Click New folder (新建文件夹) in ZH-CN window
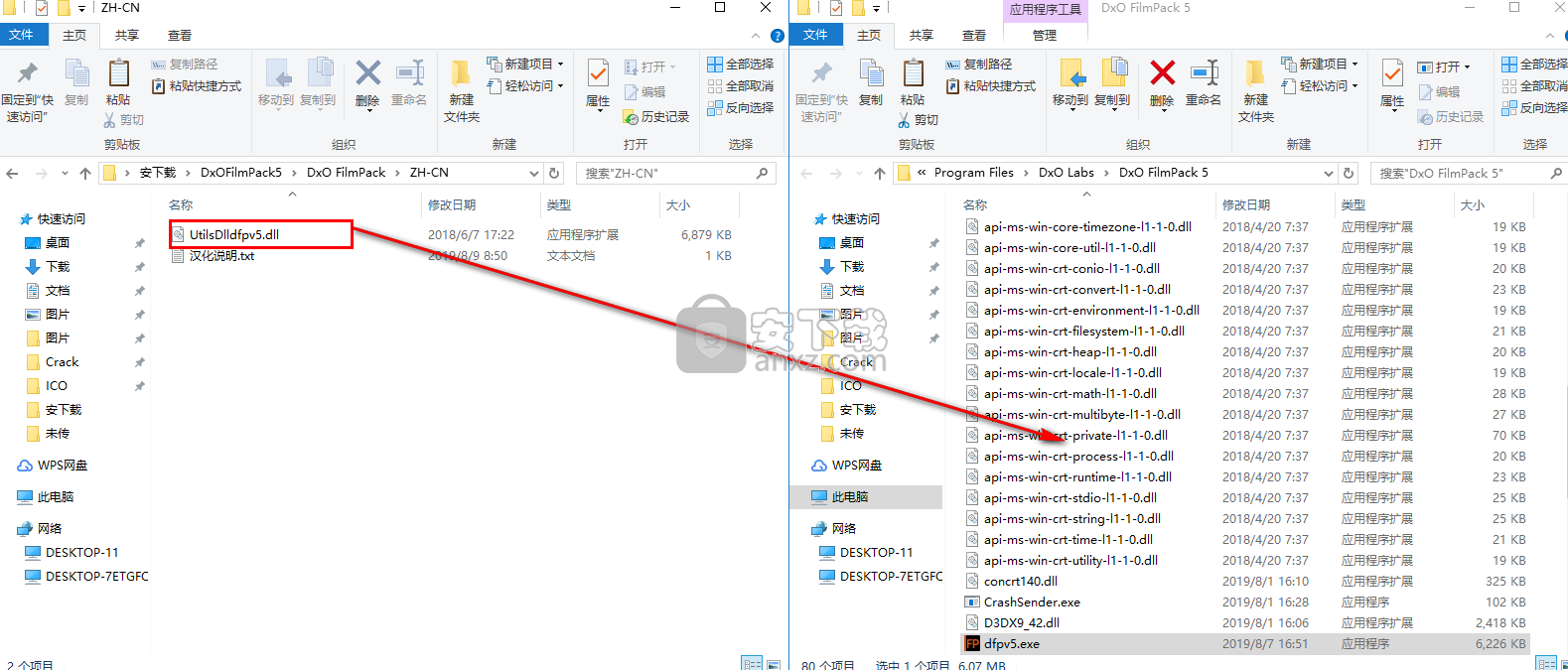Image resolution: width=1568 pixels, height=670 pixels. (462, 90)
